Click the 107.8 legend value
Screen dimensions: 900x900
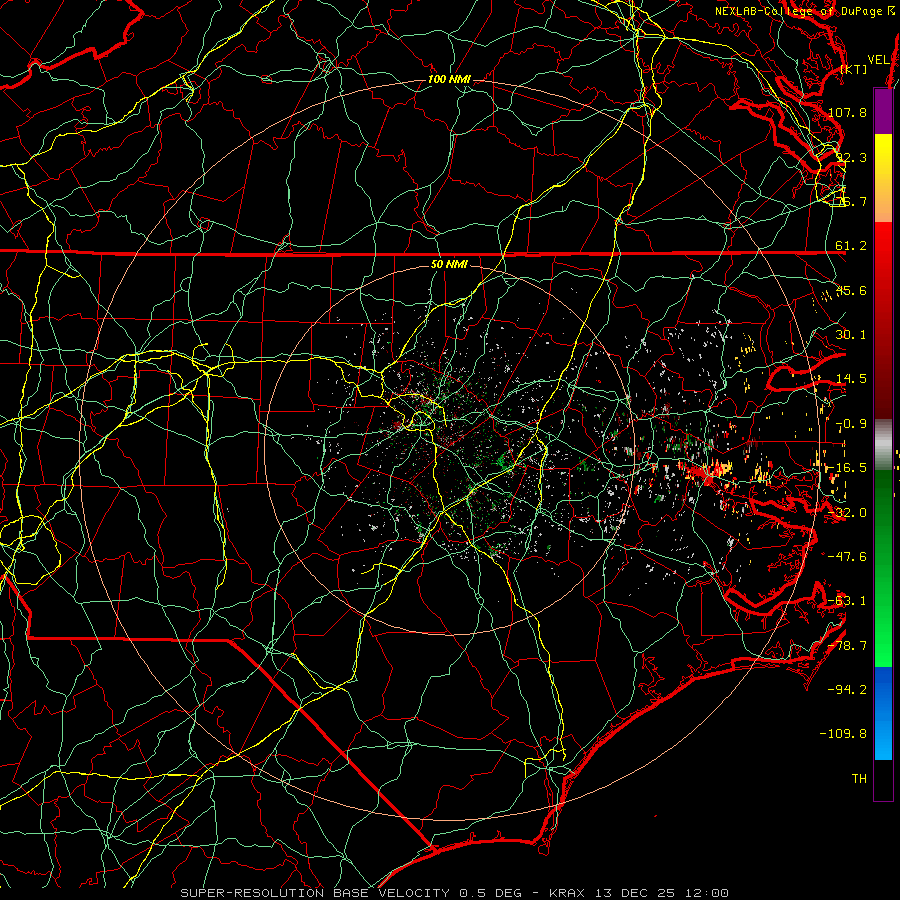(847, 112)
